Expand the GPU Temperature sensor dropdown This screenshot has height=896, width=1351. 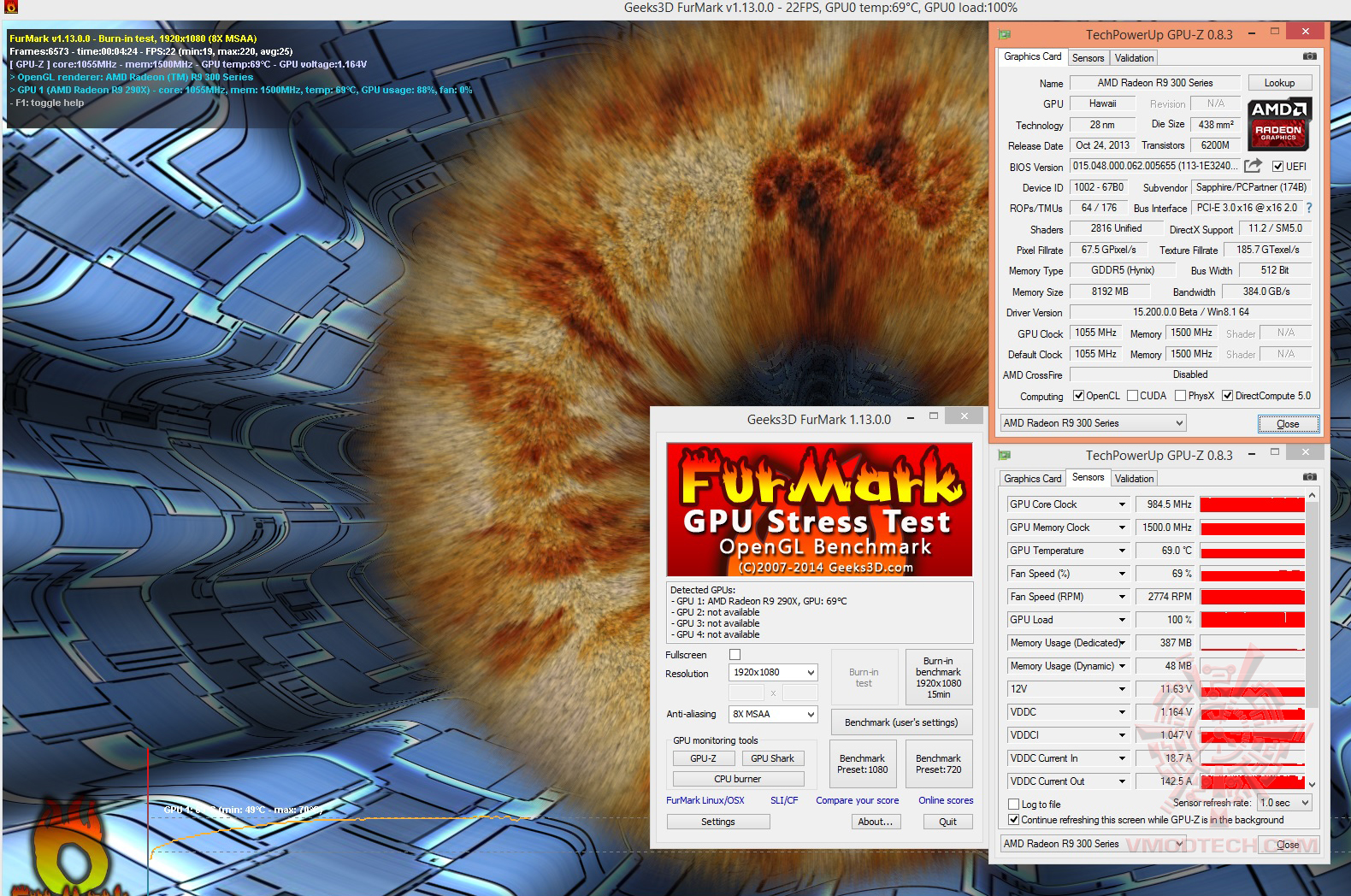(x=1122, y=551)
